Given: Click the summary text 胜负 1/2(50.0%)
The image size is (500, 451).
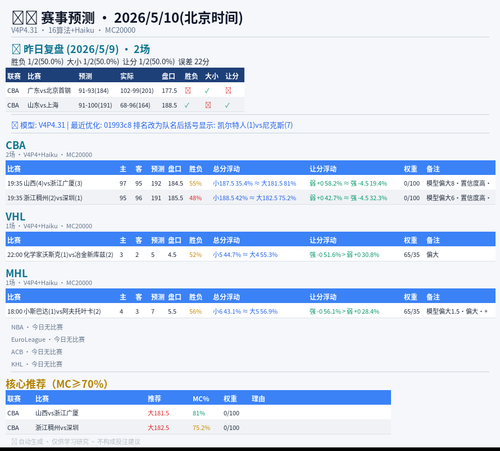Looking at the screenshot, I should [x=37, y=62].
